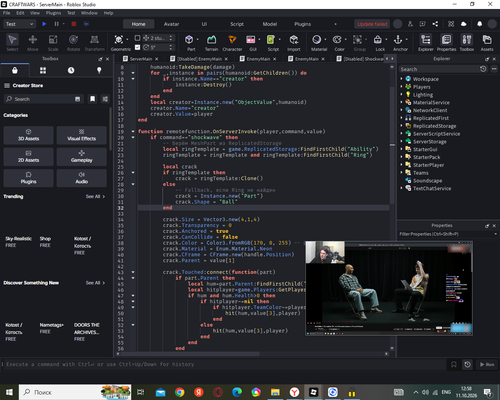Collapse code fold at line 26

(133, 172)
